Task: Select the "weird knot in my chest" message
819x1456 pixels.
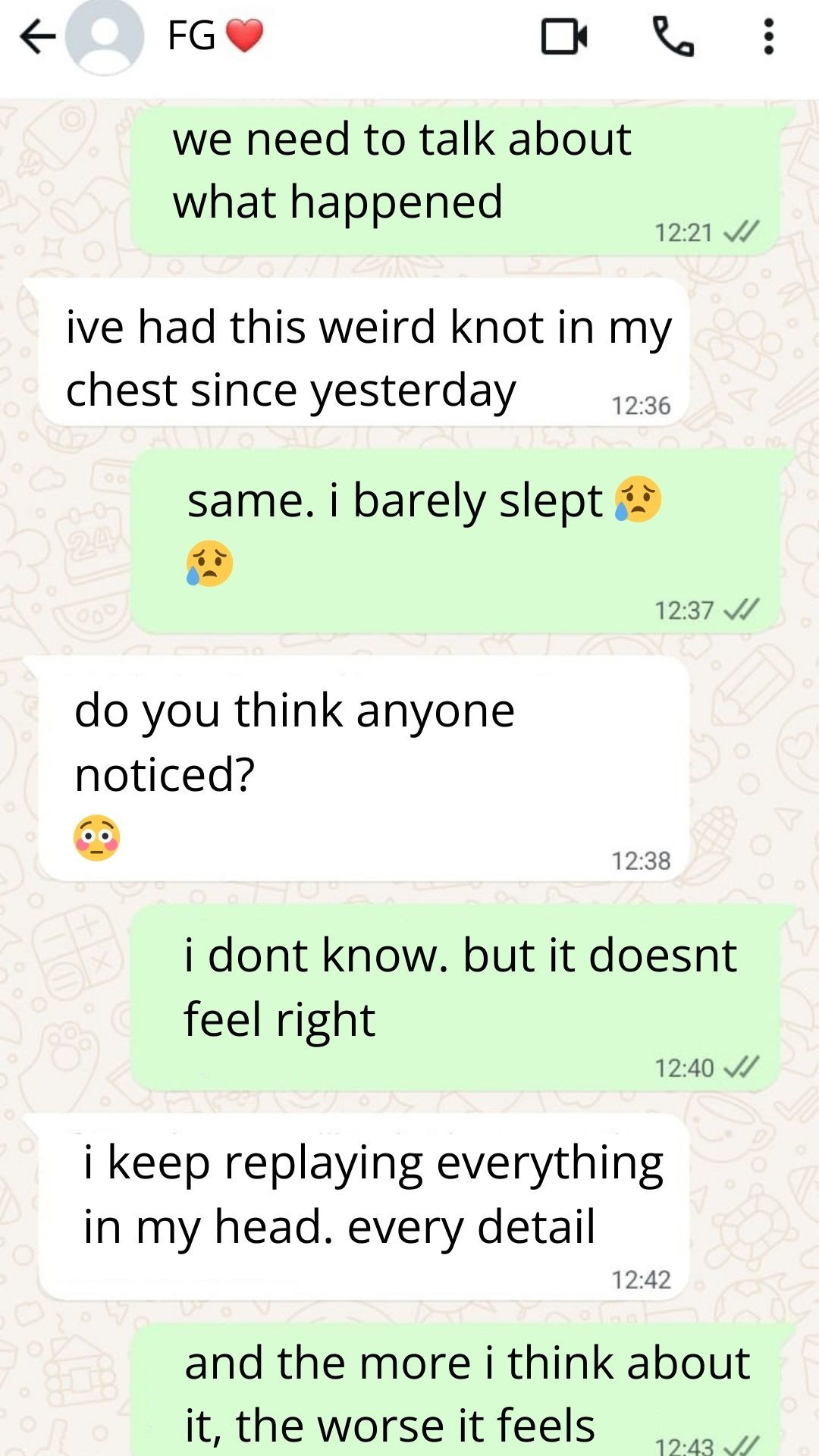Action: pos(364,353)
